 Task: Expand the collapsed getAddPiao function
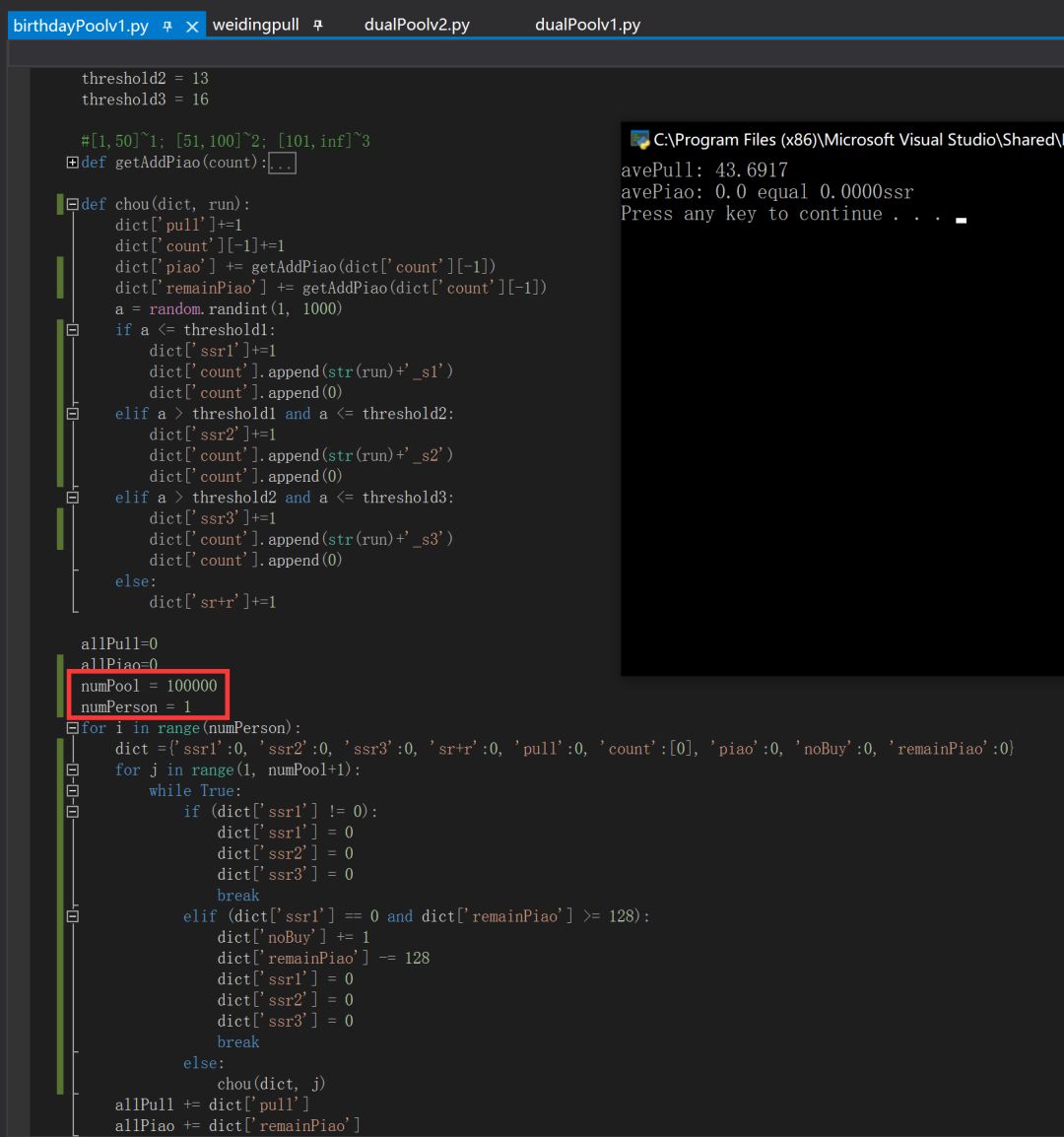(x=72, y=163)
